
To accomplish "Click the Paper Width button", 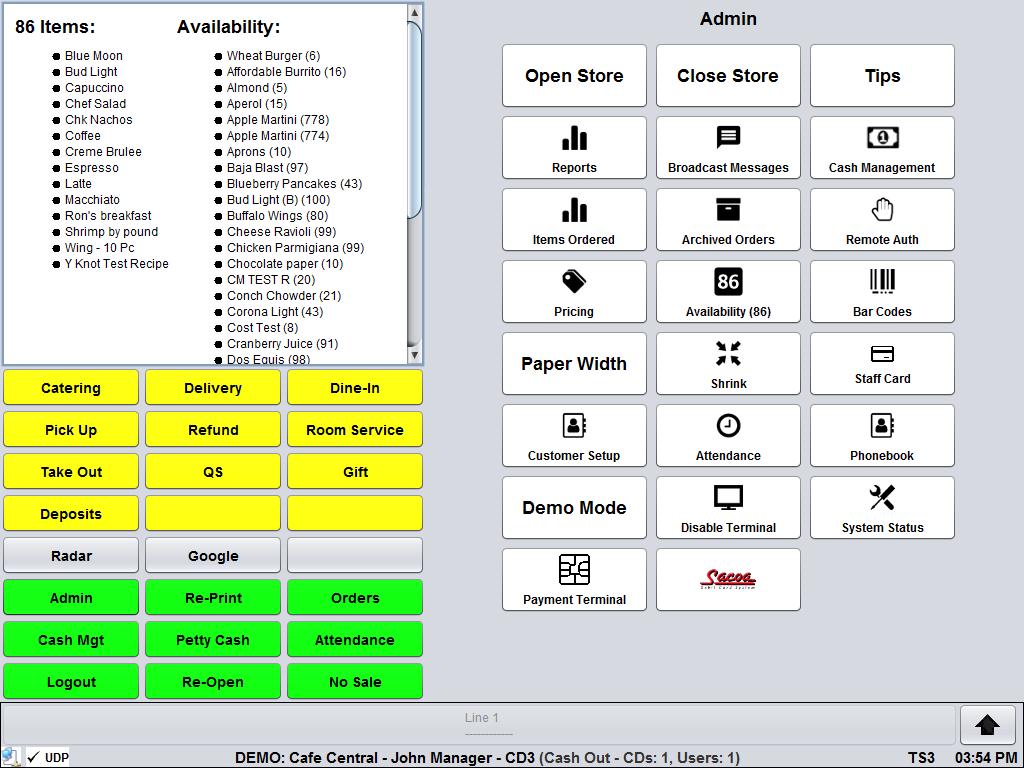I will click(x=574, y=363).
